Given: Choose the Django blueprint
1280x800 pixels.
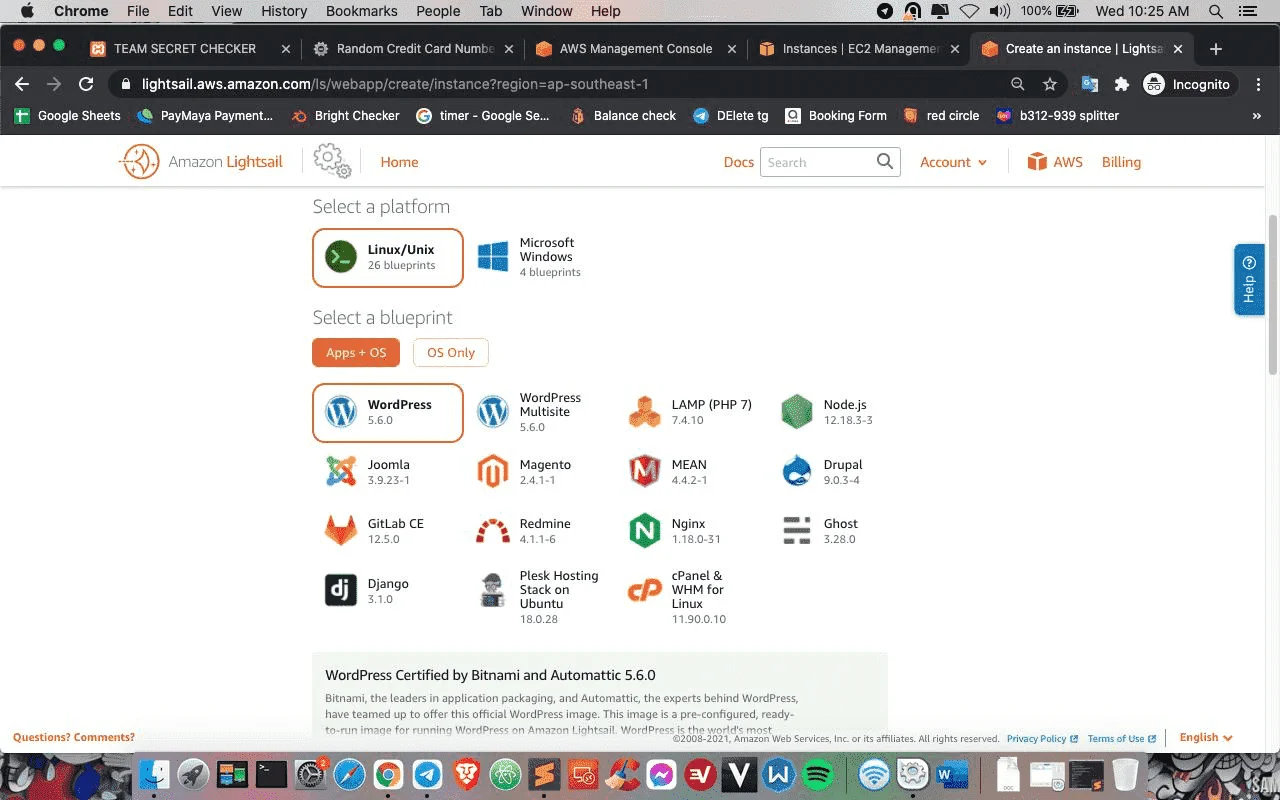Looking at the screenshot, I should [368, 591].
